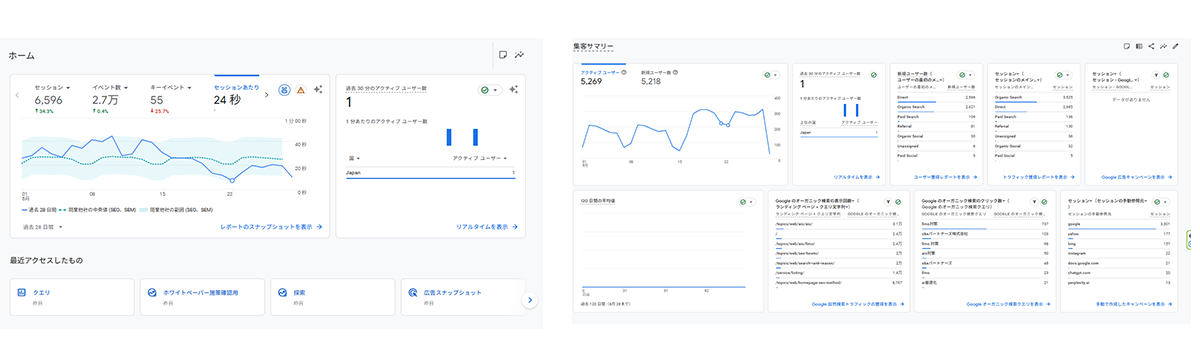Select the セッションあたり metric tab
The height and width of the screenshot is (360, 1200).
coord(236,94)
